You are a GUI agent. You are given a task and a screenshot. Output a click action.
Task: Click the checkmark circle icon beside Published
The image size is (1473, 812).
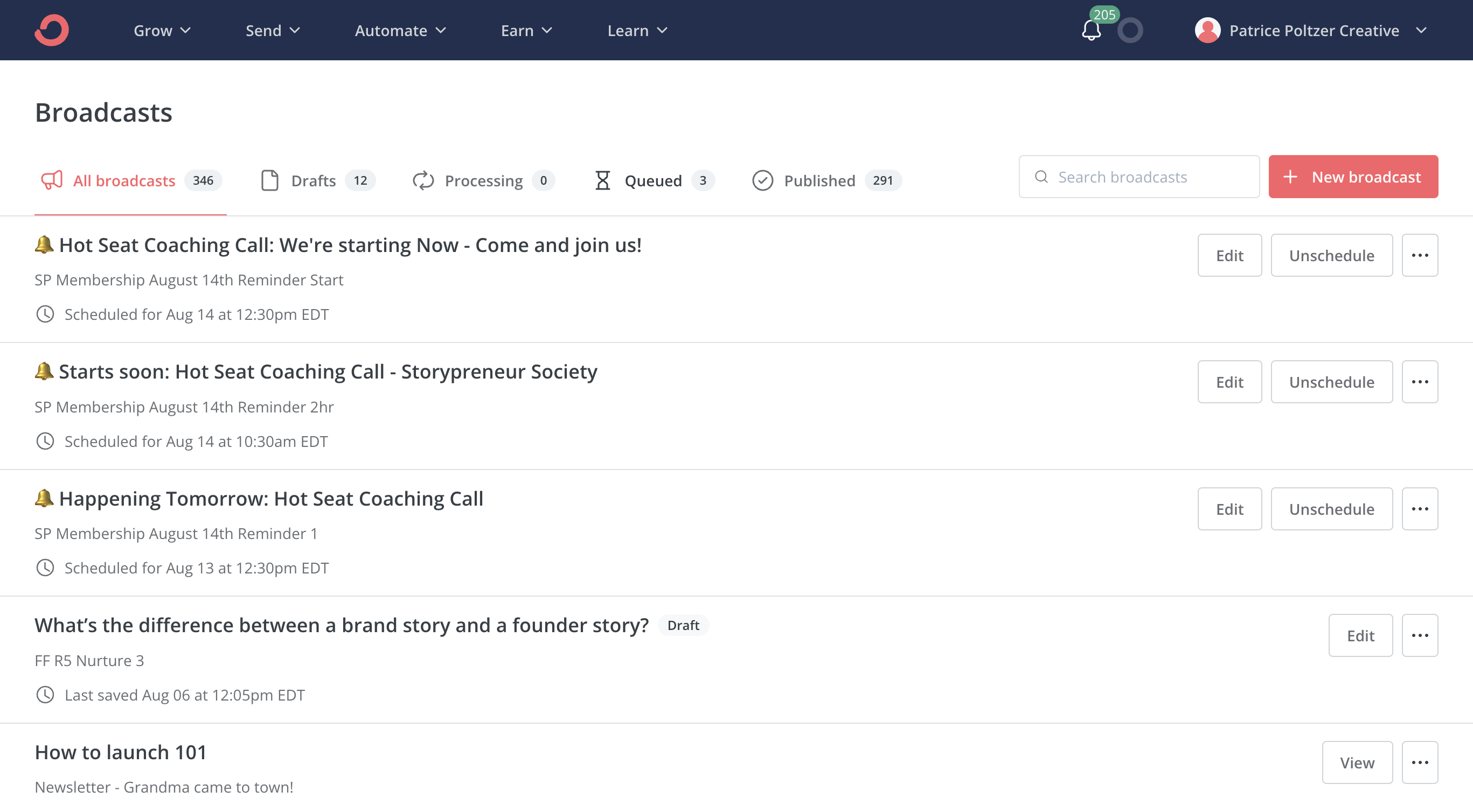click(x=763, y=180)
